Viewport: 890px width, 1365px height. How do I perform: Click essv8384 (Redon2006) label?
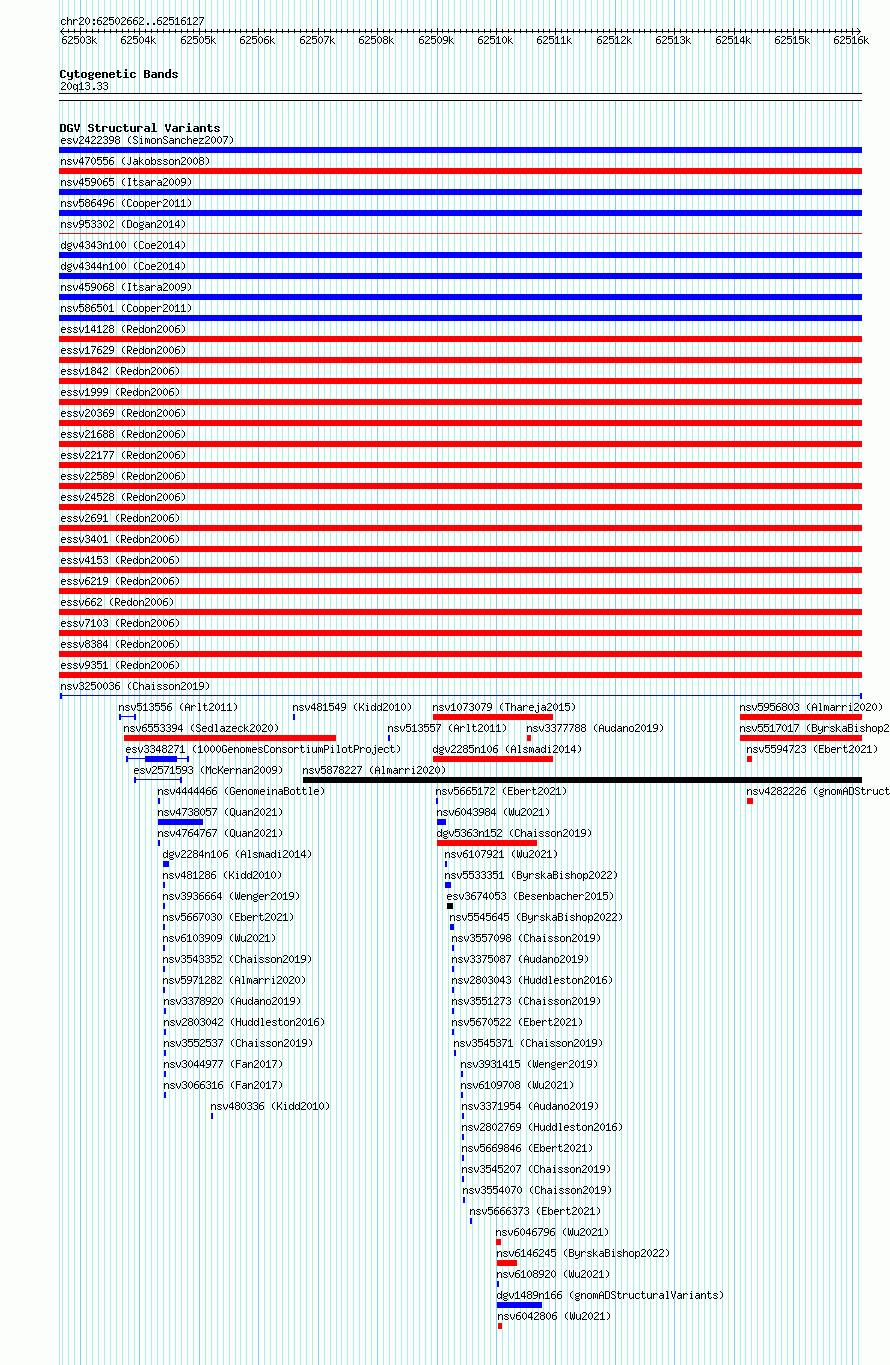pyautogui.click(x=120, y=644)
